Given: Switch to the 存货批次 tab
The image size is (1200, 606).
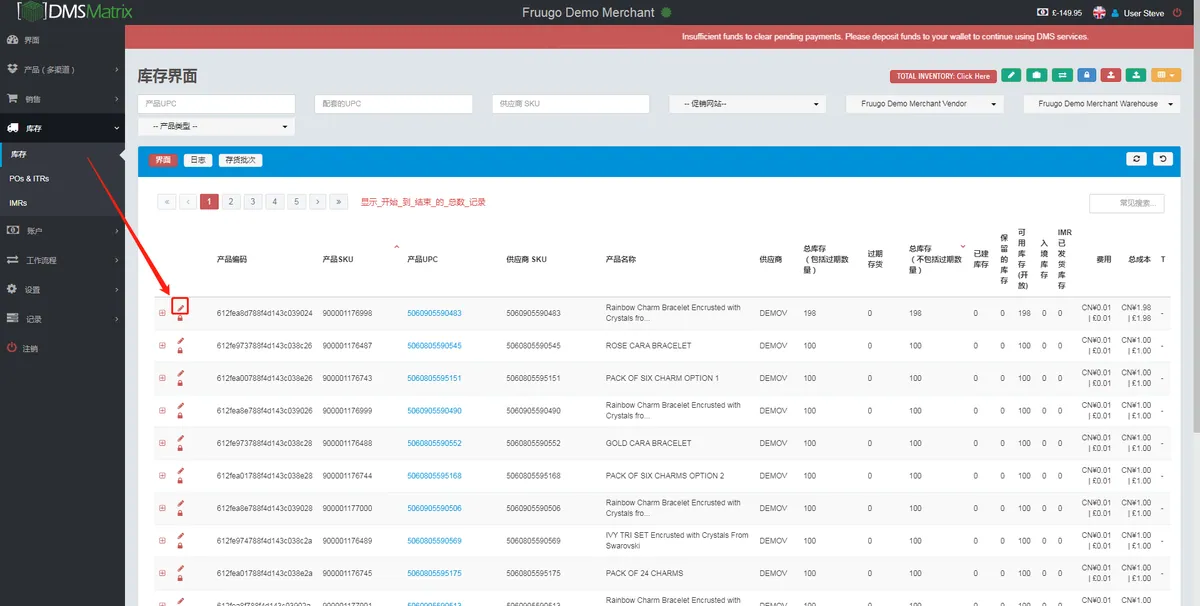Looking at the screenshot, I should point(241,160).
